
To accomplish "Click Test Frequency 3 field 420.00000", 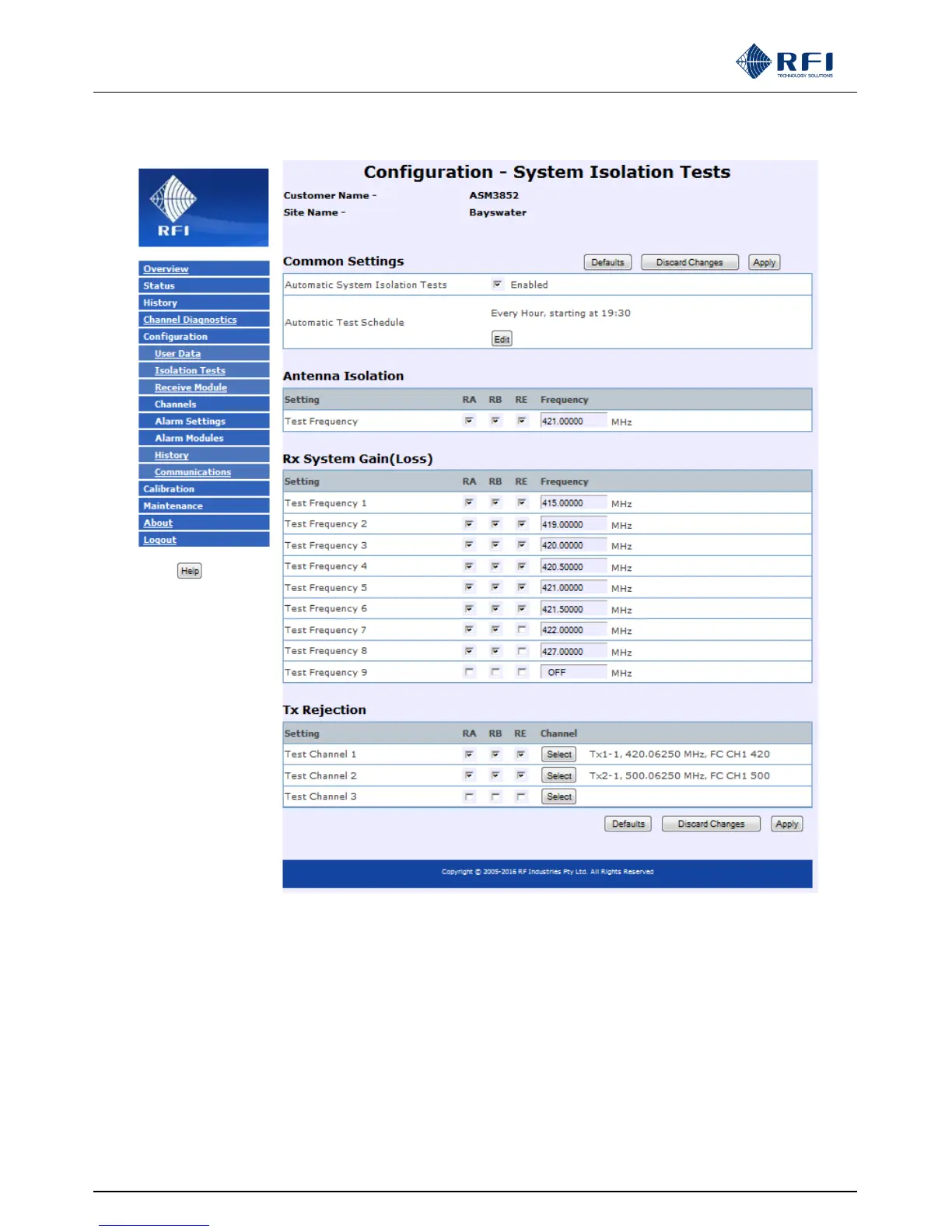I will coord(573,545).
